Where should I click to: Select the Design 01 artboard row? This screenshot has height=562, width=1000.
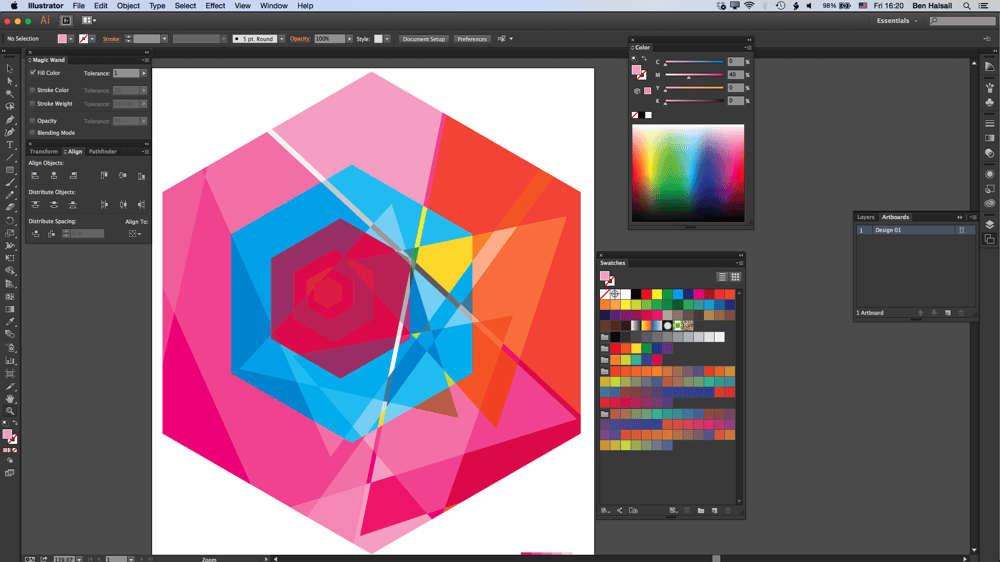point(915,230)
